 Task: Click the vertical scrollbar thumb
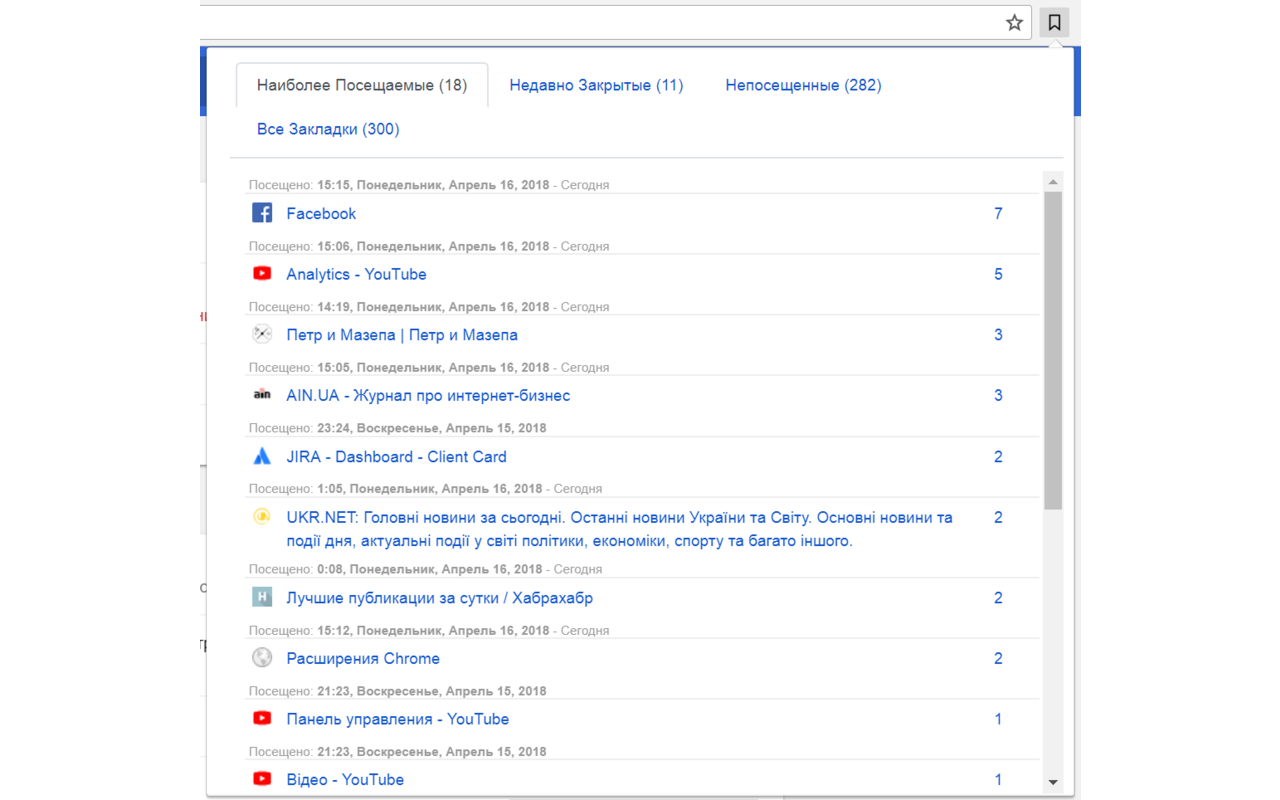pos(1052,351)
